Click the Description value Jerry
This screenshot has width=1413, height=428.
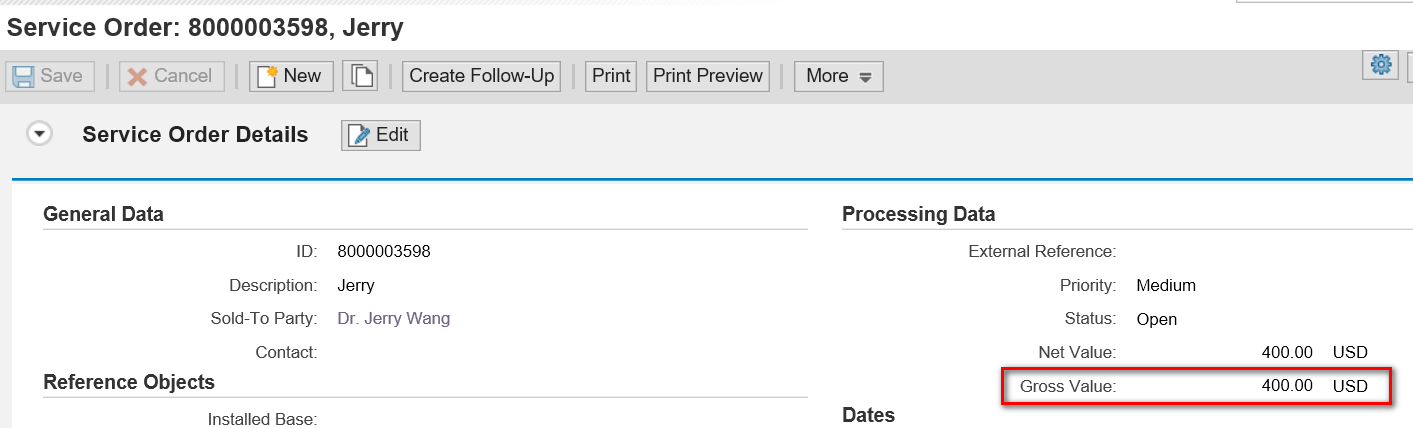pos(356,285)
